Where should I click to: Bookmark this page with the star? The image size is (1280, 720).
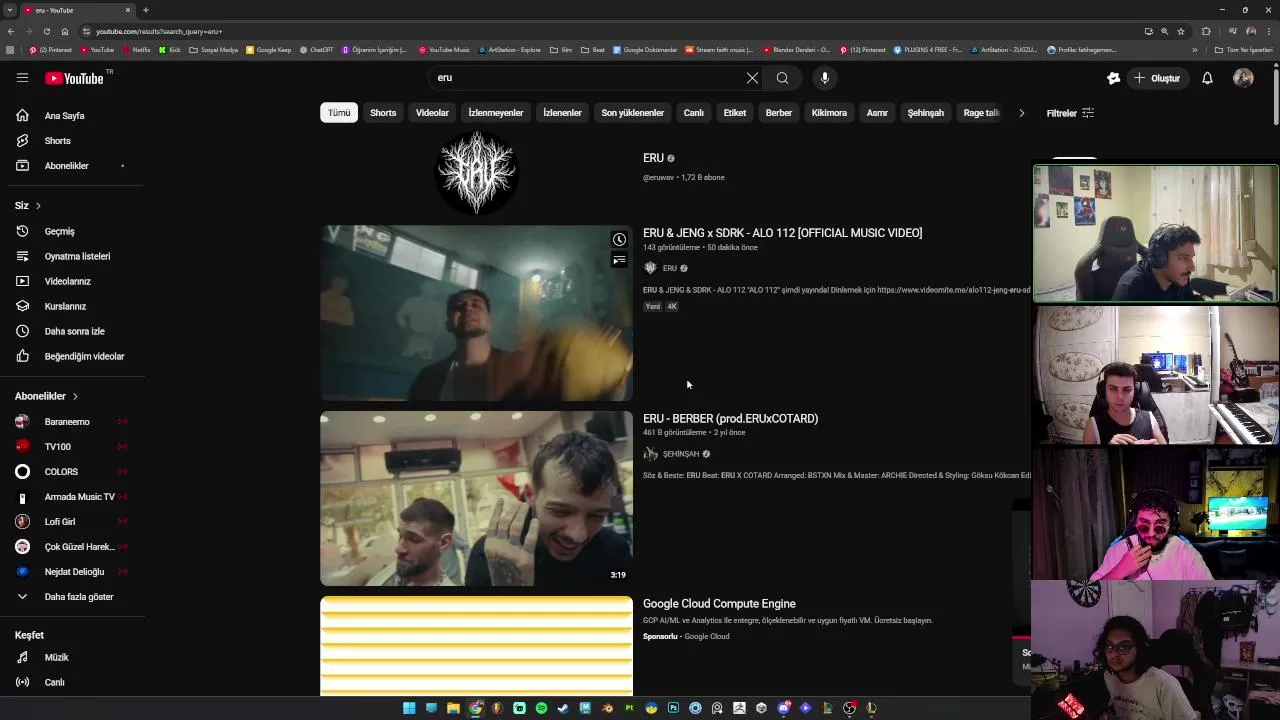1181,31
